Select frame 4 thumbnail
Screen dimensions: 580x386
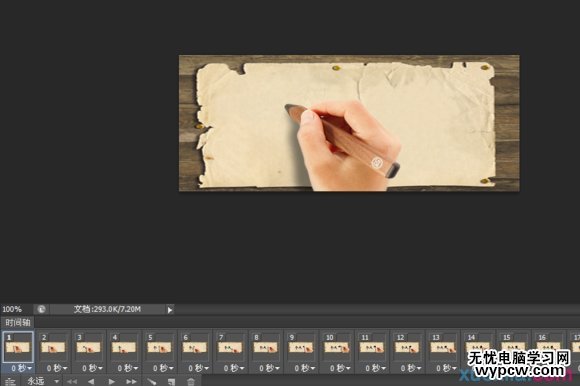124,347
